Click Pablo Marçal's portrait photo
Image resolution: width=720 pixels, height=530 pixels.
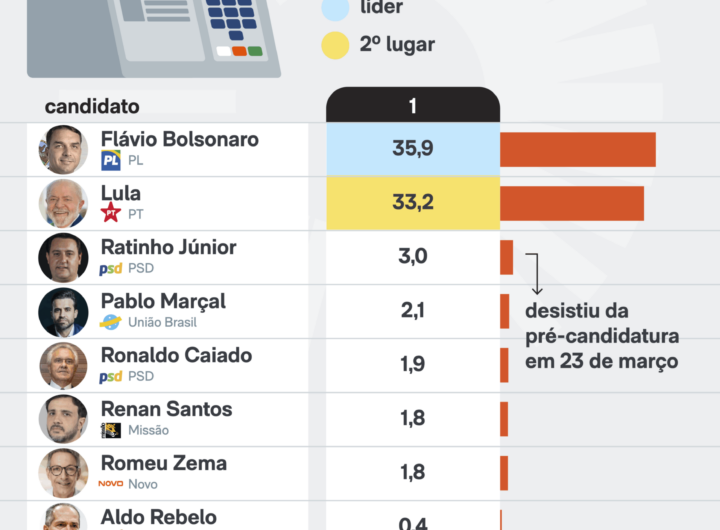[x=63, y=312]
